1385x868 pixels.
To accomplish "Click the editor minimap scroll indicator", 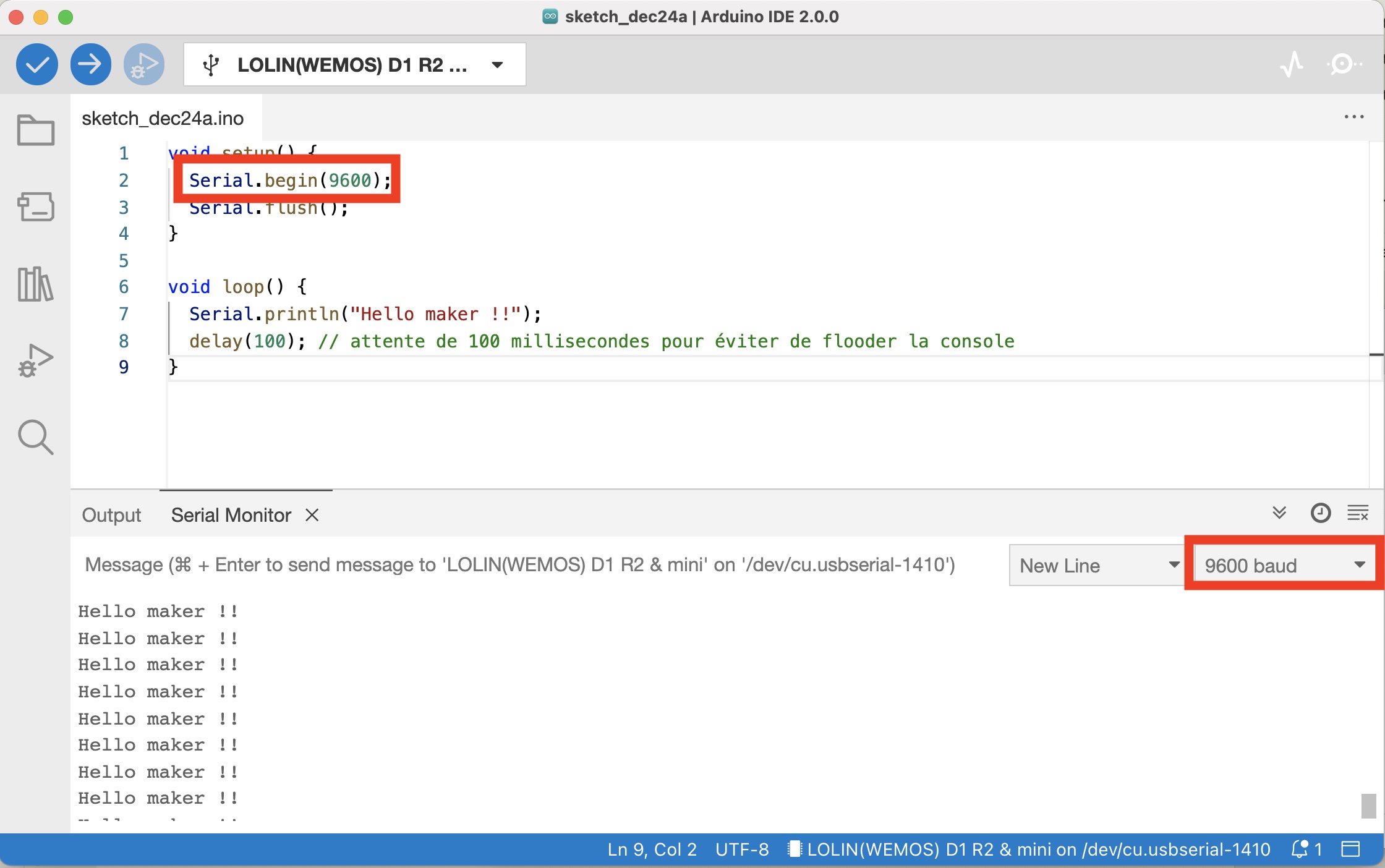I will coord(1376,355).
